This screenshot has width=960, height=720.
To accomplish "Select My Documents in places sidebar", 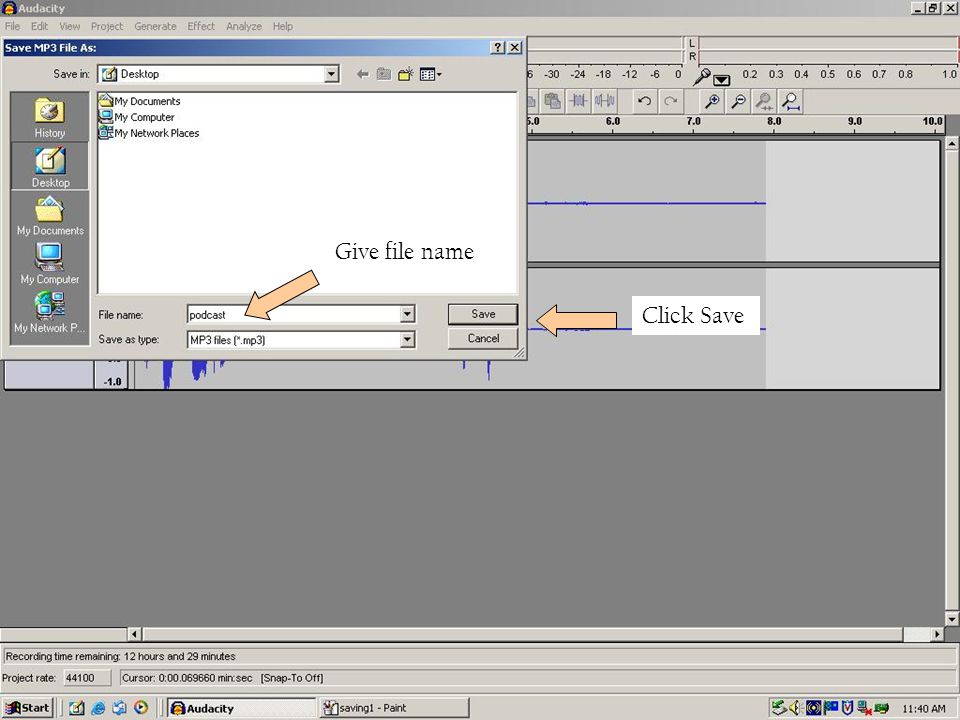I will click(x=50, y=216).
